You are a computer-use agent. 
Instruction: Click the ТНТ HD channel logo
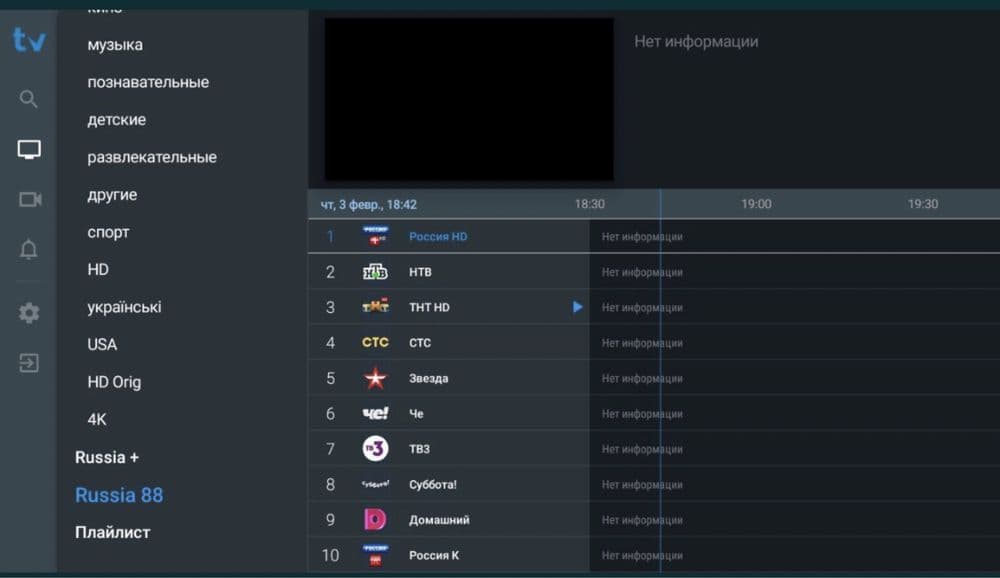(375, 307)
